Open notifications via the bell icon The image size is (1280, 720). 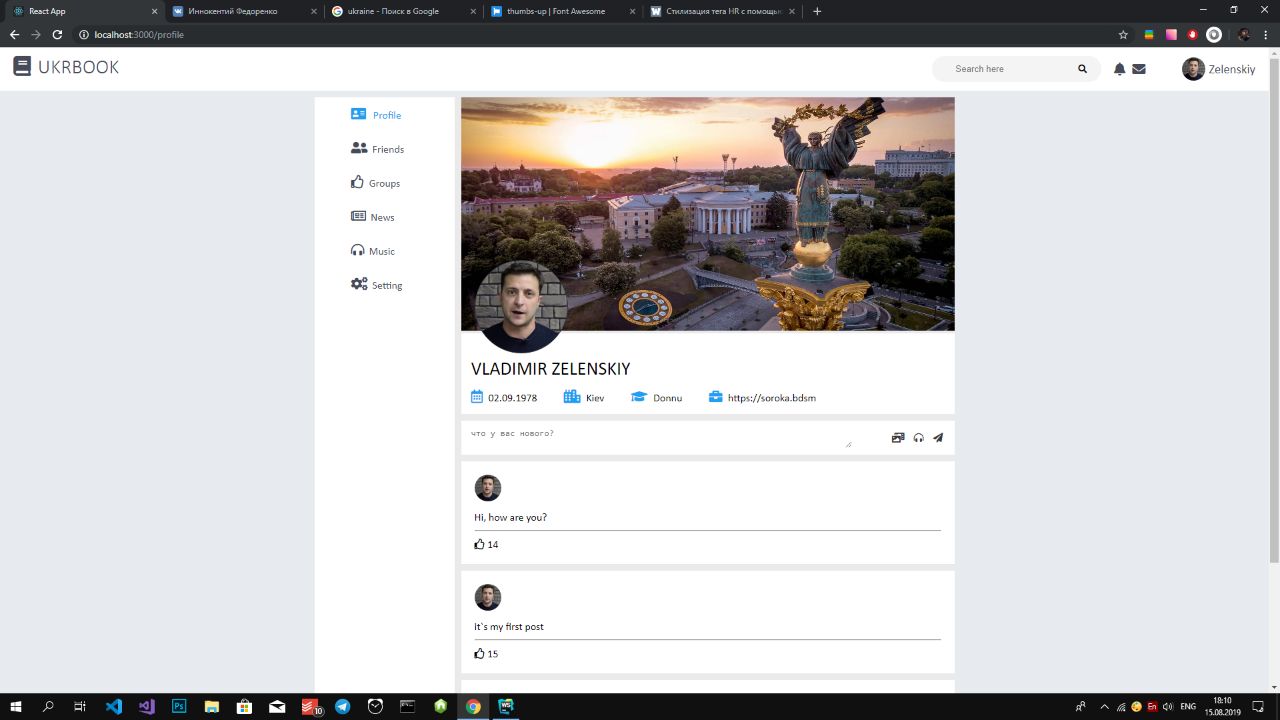click(1120, 69)
